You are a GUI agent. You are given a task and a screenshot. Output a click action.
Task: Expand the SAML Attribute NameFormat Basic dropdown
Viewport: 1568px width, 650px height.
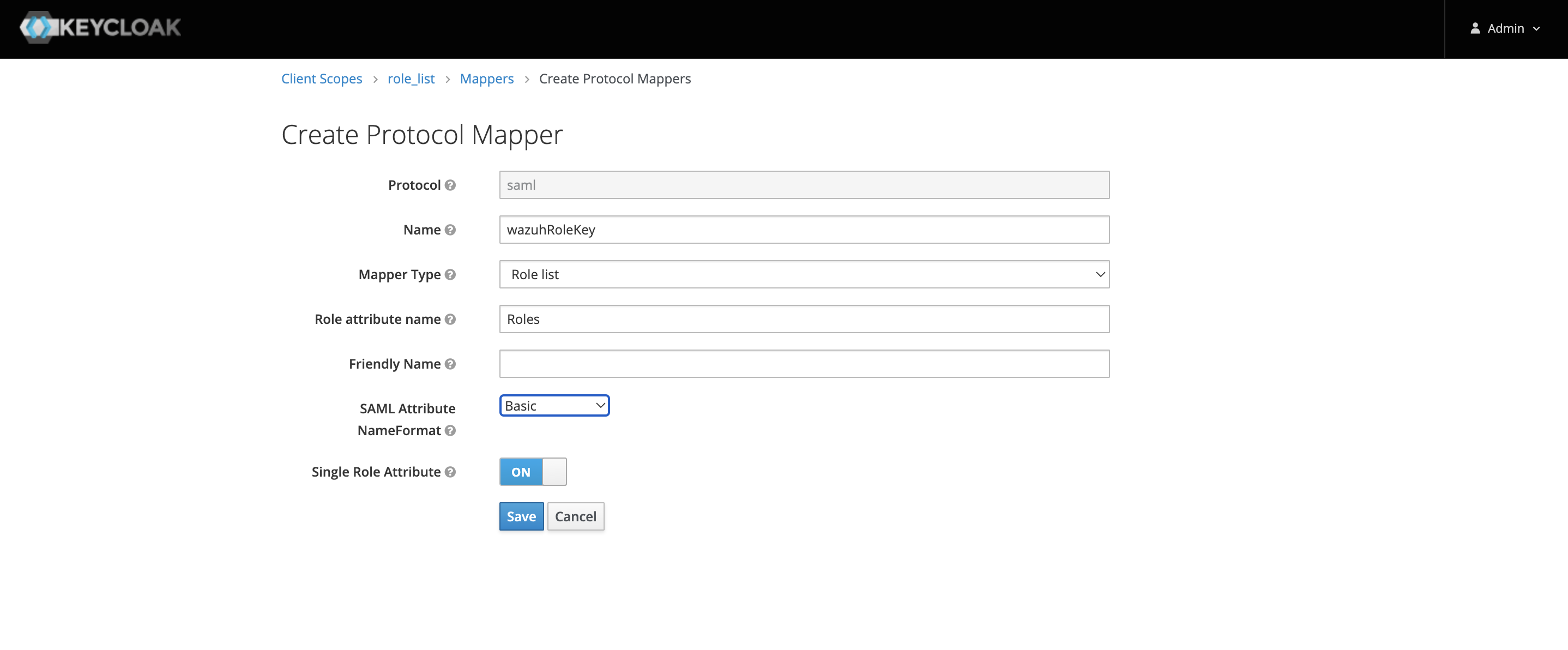click(x=554, y=406)
